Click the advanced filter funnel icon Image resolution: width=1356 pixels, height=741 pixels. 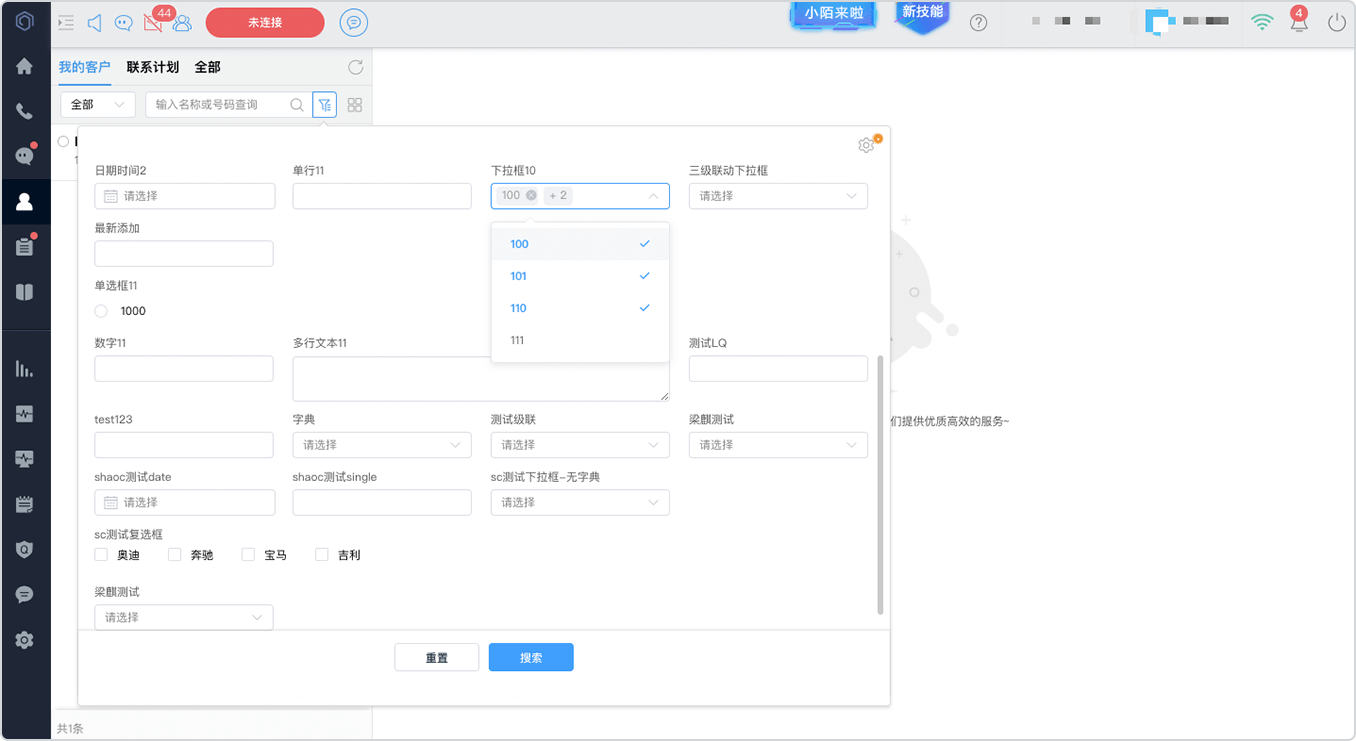pyautogui.click(x=324, y=104)
